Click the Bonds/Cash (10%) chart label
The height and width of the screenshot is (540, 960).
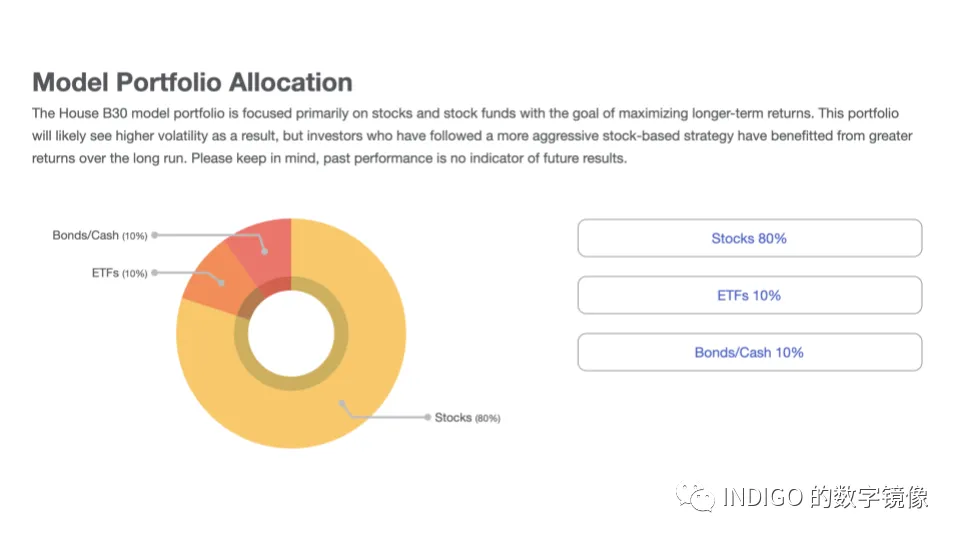99,235
